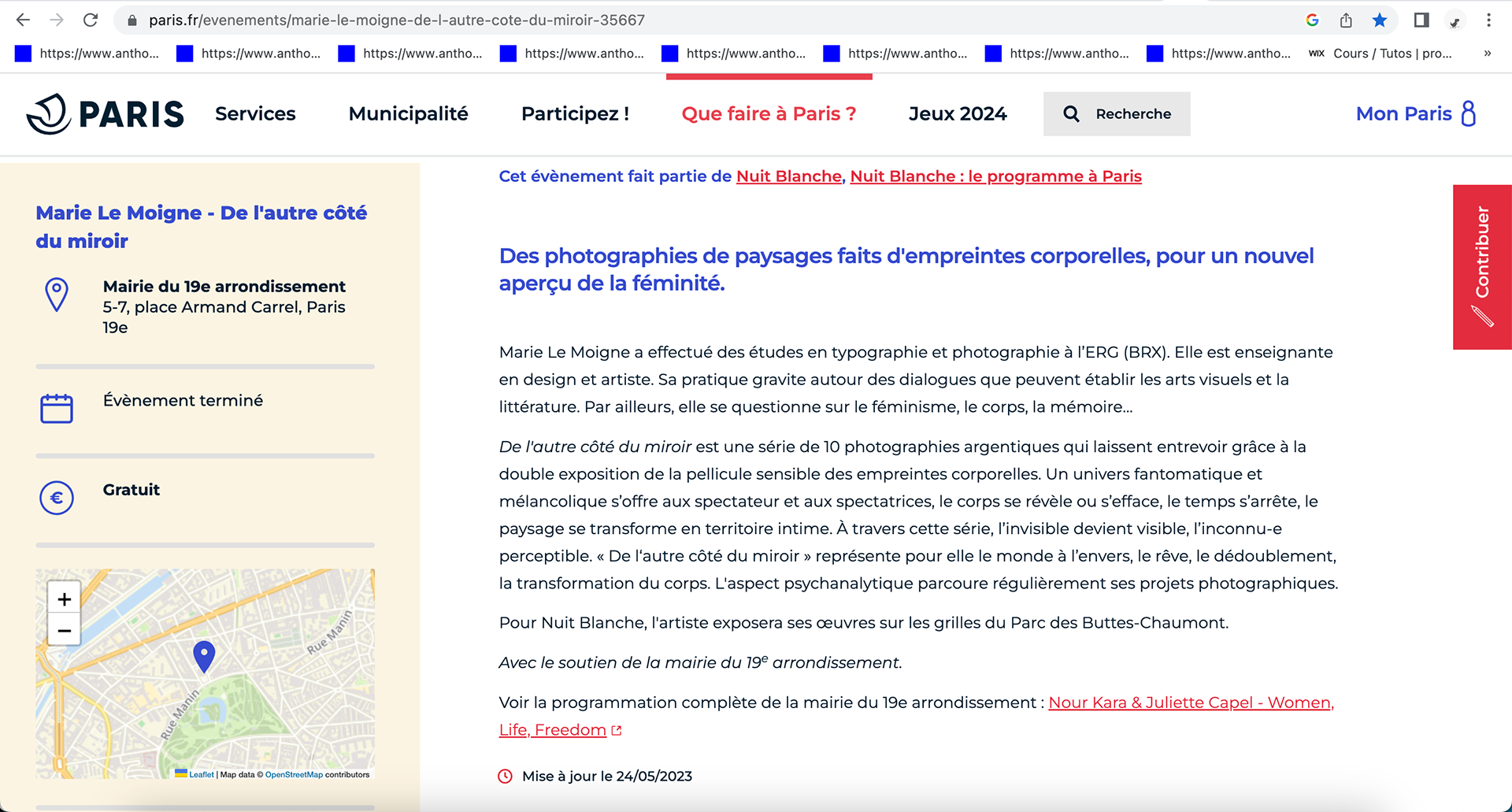Click the Paris logo
1512x812 pixels.
pos(105,114)
